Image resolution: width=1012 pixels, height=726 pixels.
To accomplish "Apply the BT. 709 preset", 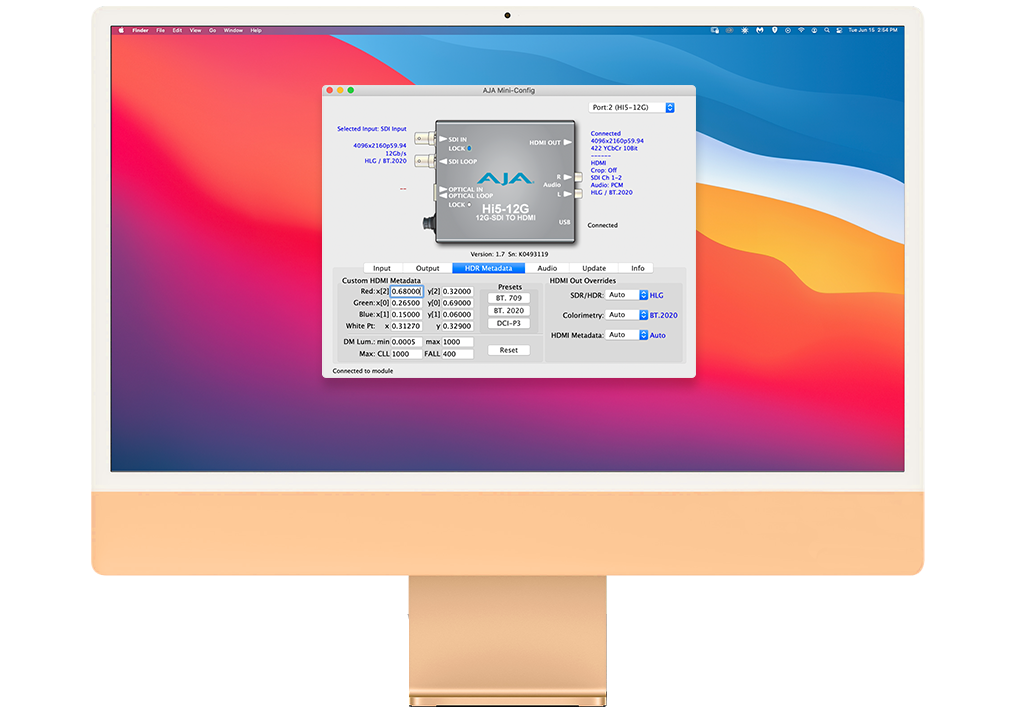I will (508, 298).
